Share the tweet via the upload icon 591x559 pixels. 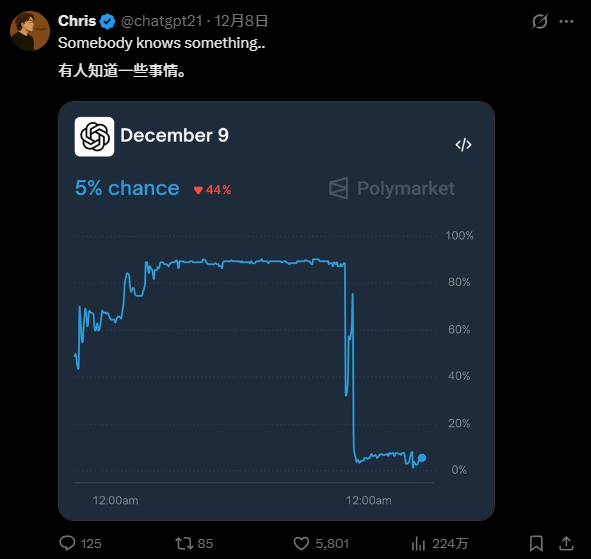click(566, 543)
